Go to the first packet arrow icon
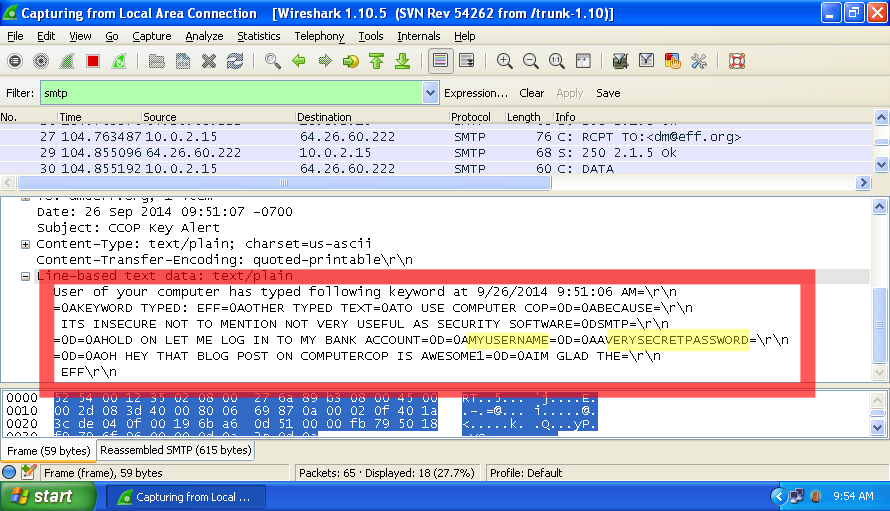 [377, 61]
